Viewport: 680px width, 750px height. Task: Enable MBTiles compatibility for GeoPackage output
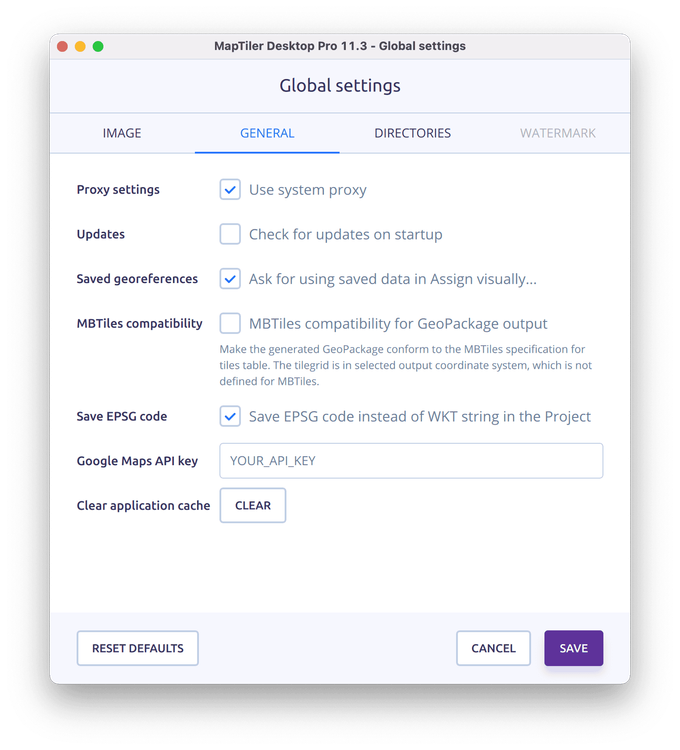[x=230, y=323]
